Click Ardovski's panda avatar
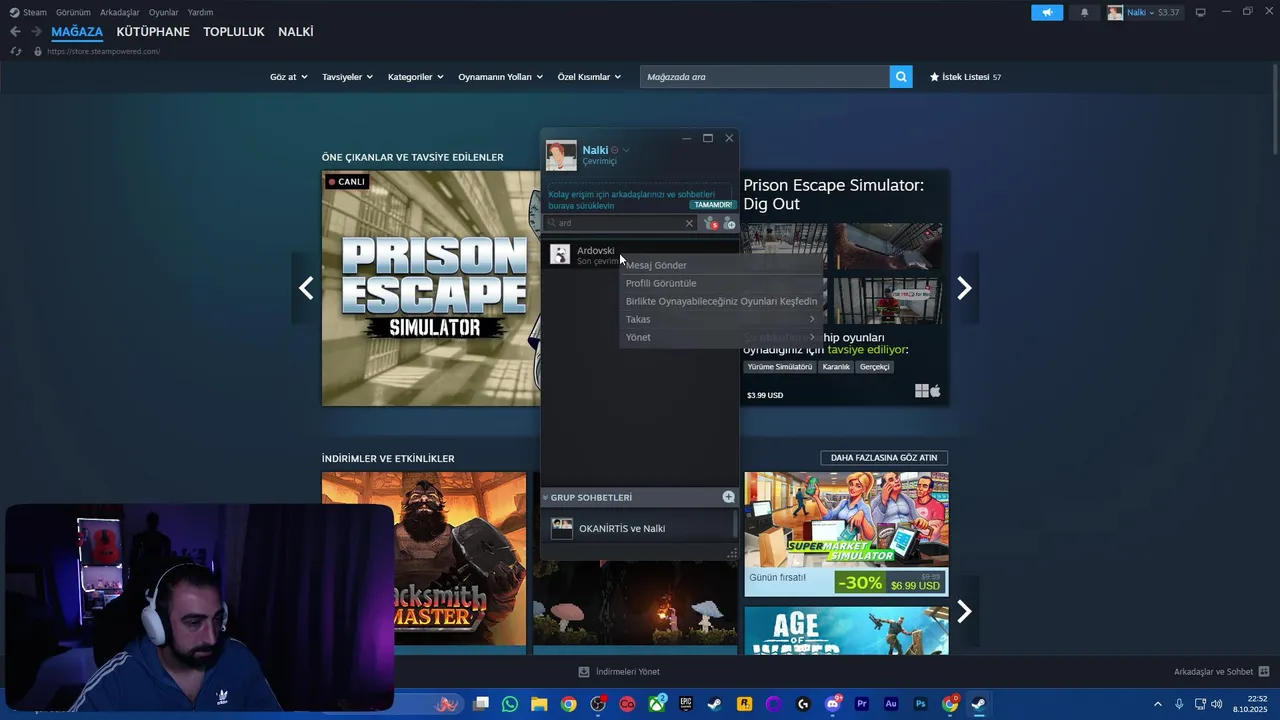 560,255
